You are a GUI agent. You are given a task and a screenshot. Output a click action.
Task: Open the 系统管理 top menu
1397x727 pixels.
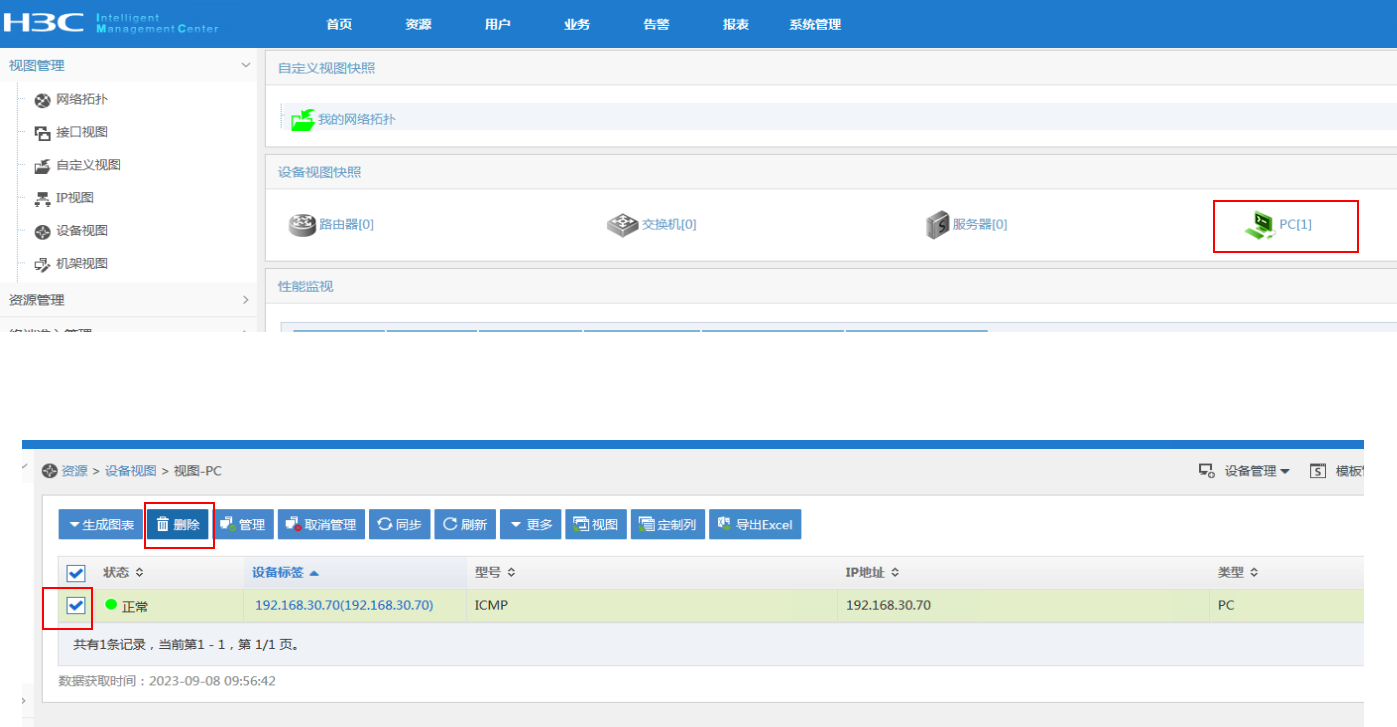point(815,24)
